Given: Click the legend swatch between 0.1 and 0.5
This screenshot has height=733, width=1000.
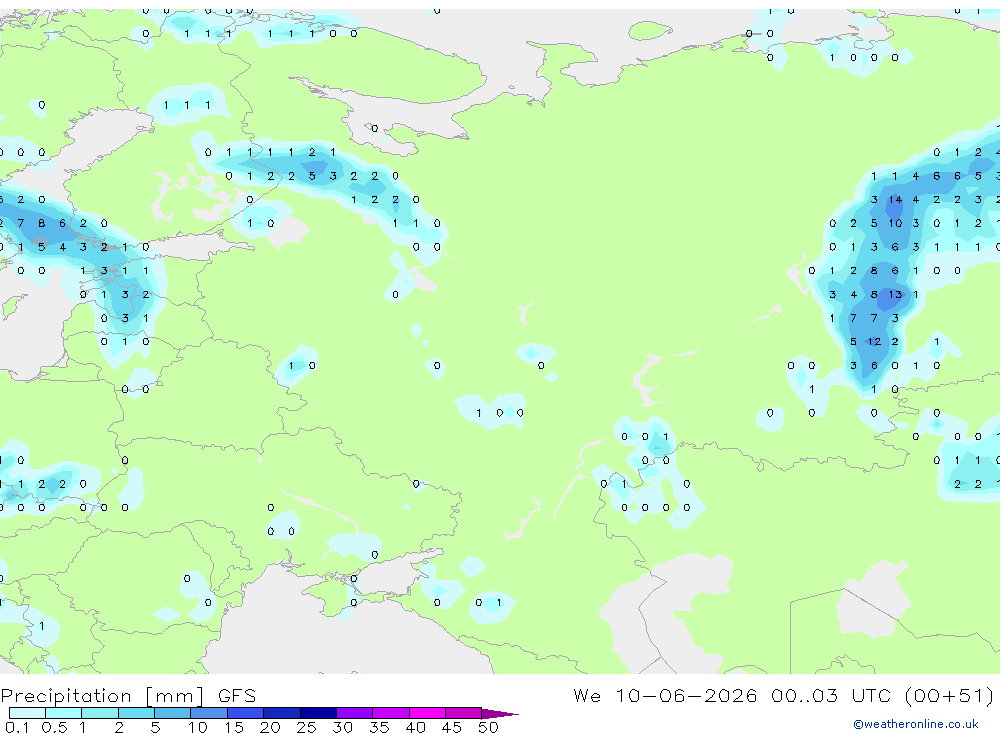Looking at the screenshot, I should 27,713.
